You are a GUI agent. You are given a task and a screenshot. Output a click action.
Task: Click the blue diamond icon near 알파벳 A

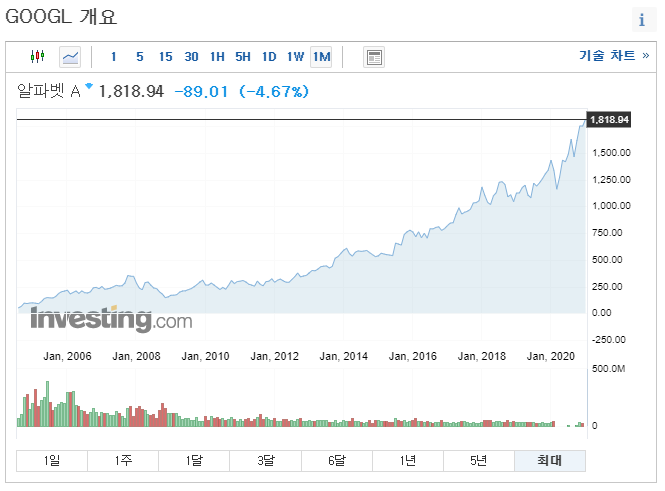tap(89, 87)
